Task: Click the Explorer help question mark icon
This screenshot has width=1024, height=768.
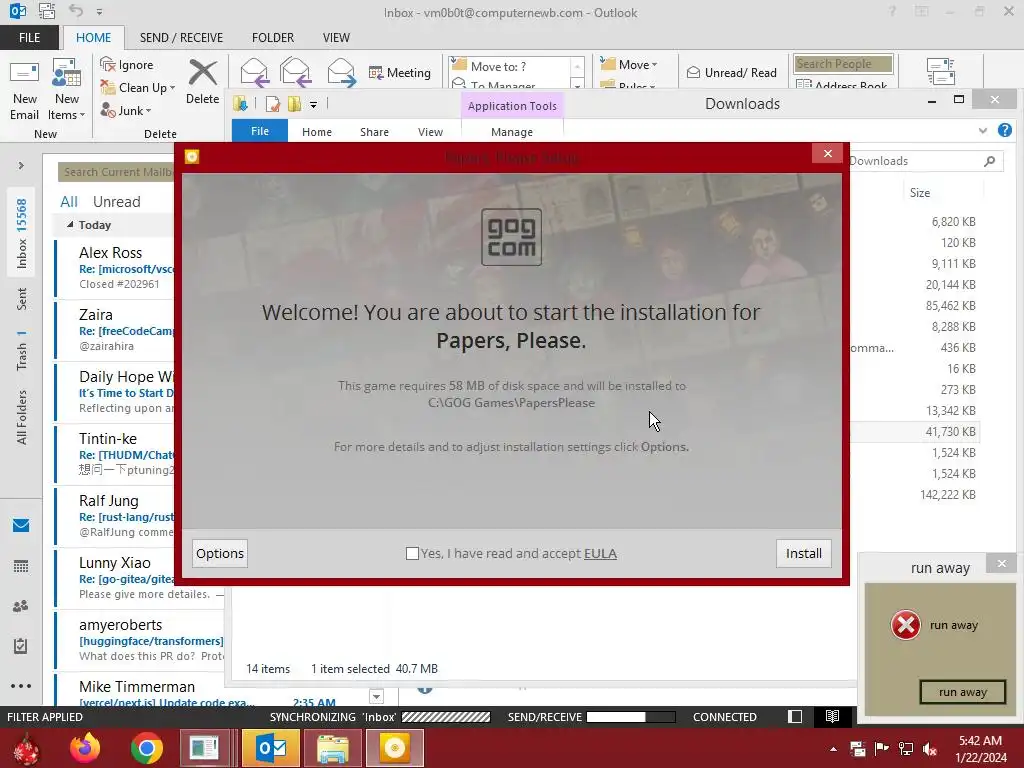Action: click(x=1005, y=131)
